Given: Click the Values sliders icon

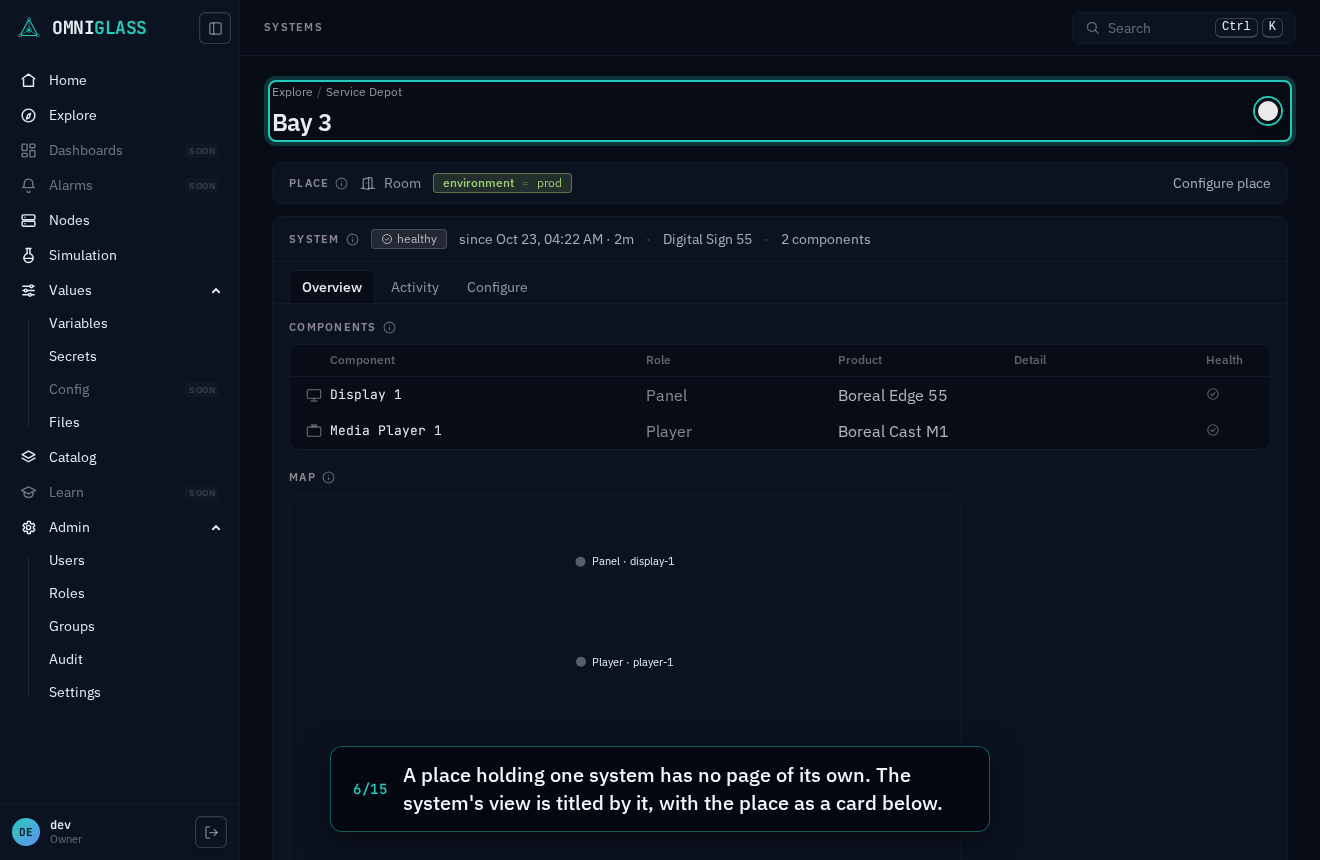Looking at the screenshot, I should click(x=29, y=290).
